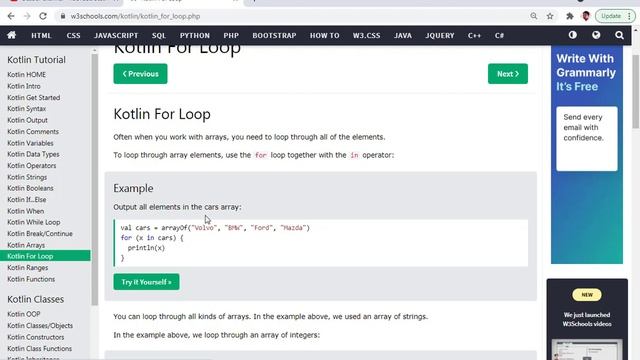Select highlighted Kotlin For Loop sidebar item
The image size is (640, 360).
(x=45, y=256)
